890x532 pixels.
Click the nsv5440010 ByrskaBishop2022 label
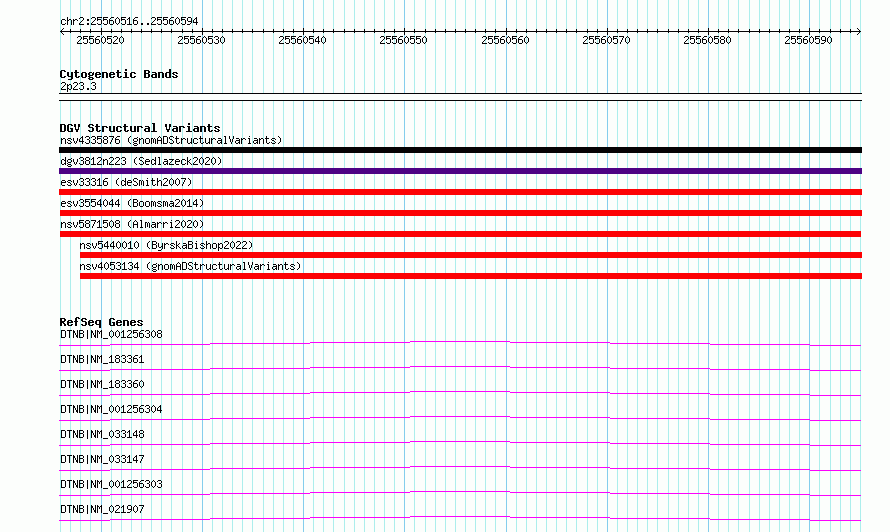point(166,245)
